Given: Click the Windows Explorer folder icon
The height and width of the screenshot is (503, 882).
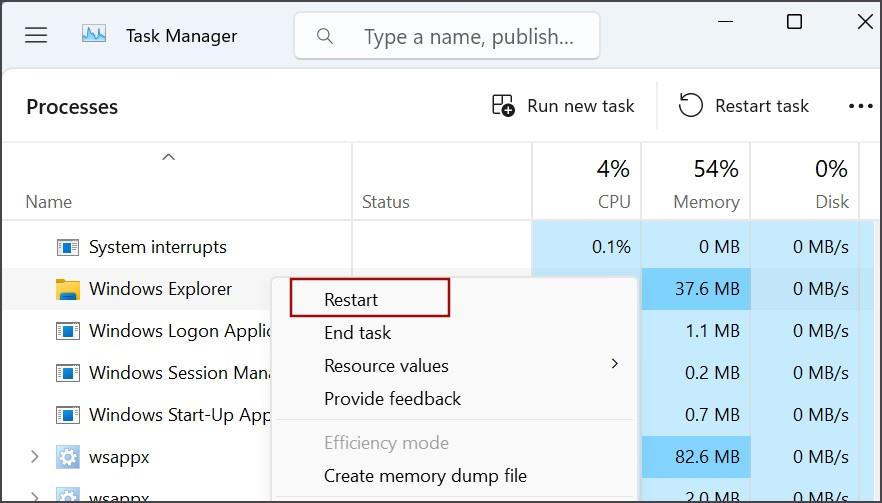Looking at the screenshot, I should (x=68, y=289).
